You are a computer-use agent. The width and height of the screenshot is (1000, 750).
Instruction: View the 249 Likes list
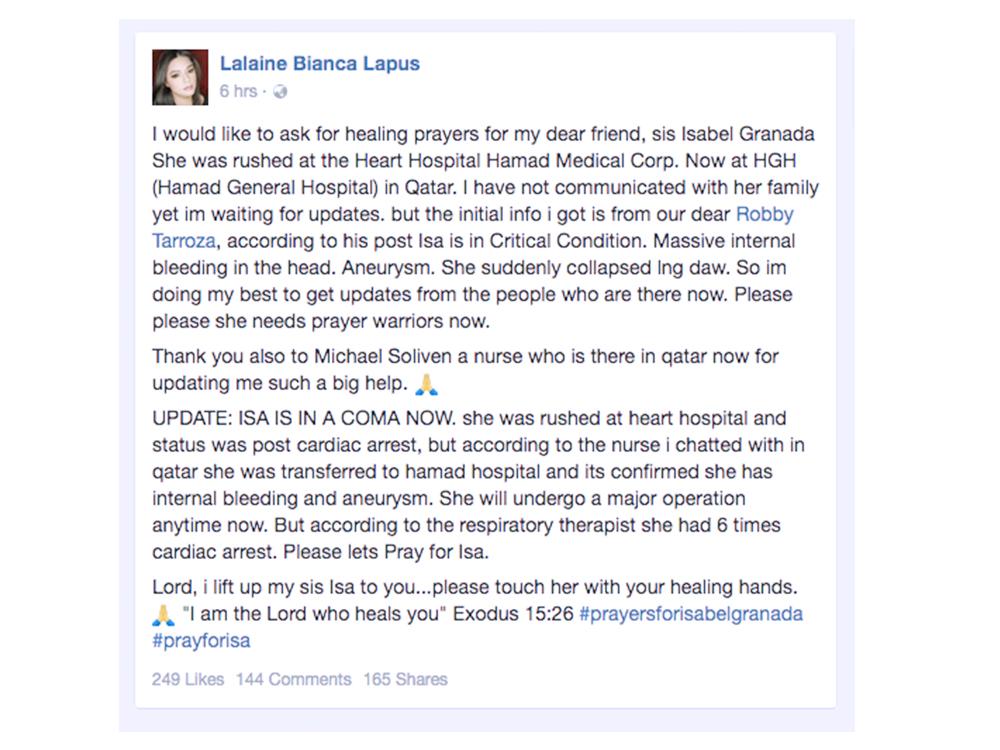(188, 679)
